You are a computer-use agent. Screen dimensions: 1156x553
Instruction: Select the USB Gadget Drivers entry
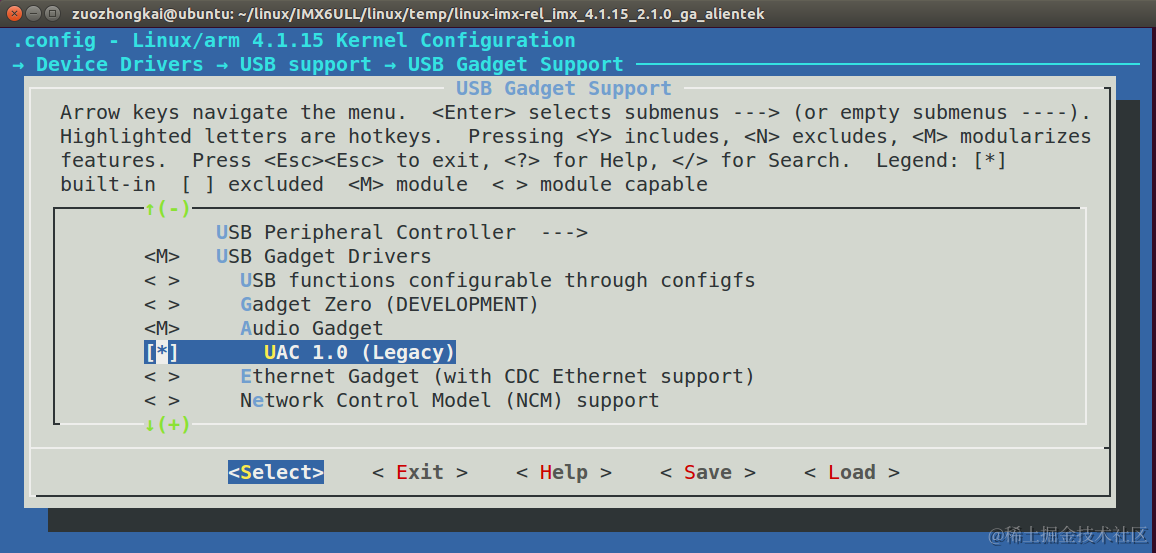324,257
